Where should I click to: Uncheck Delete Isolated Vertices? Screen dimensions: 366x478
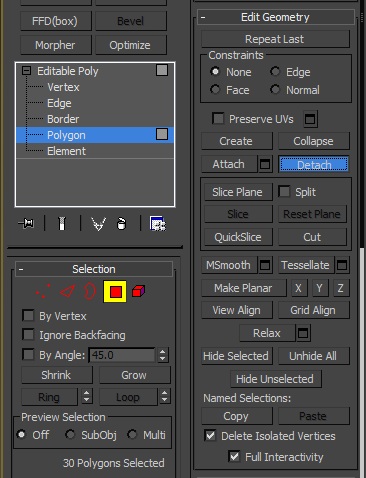pyautogui.click(x=210, y=435)
